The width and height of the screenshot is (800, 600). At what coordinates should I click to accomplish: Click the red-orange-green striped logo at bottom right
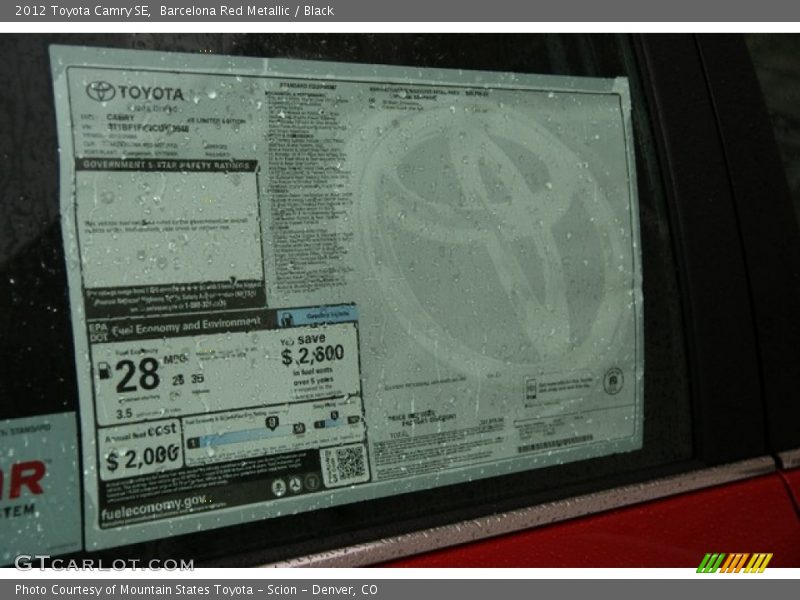pyautogui.click(x=735, y=563)
